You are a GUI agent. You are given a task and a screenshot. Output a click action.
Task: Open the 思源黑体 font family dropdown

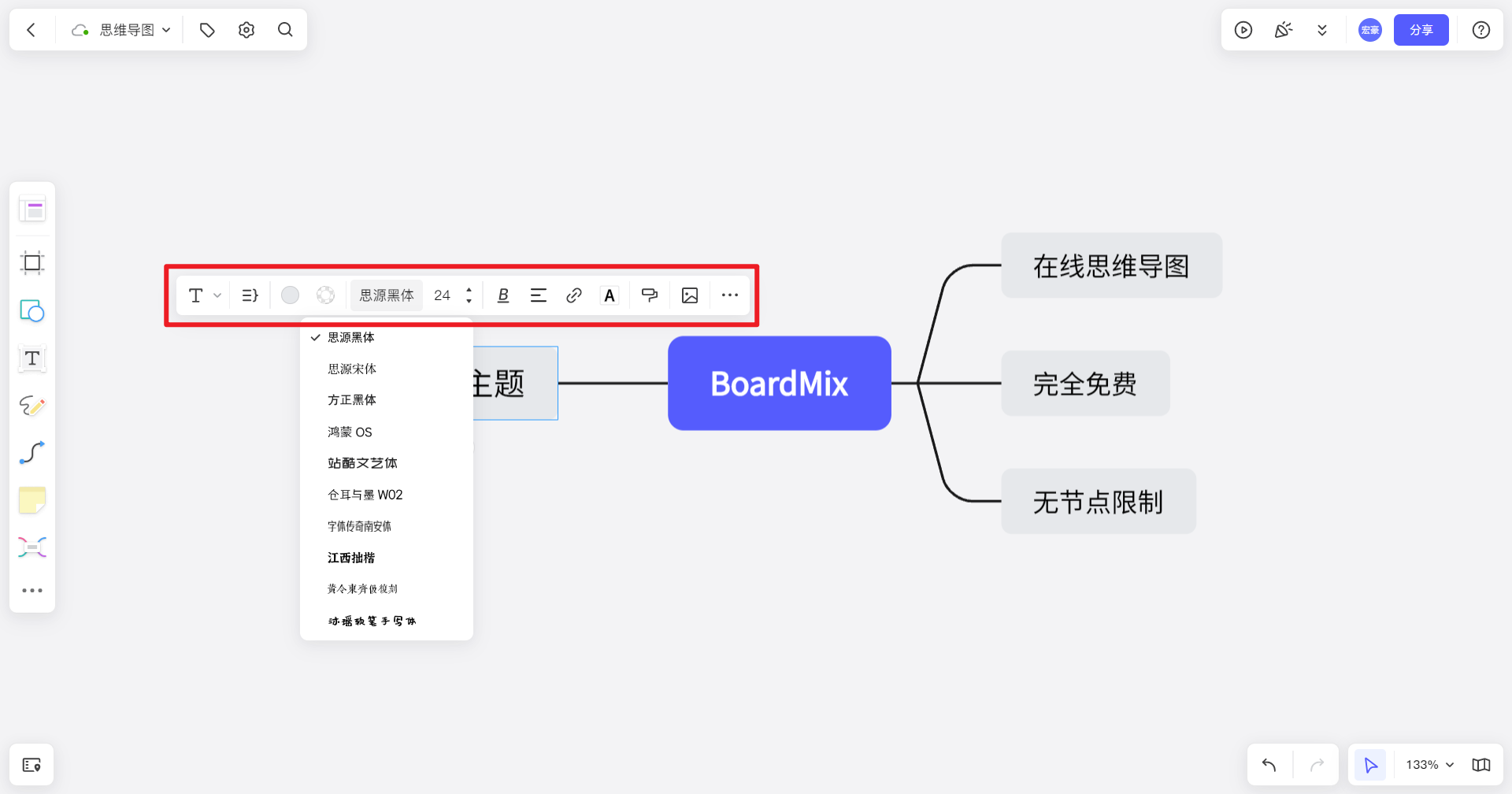click(x=387, y=295)
